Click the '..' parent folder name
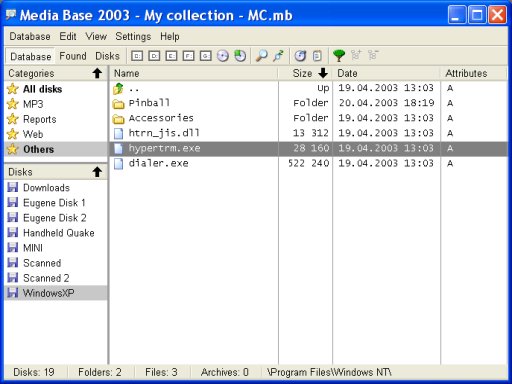512x384 pixels. pyautogui.click(x=134, y=89)
